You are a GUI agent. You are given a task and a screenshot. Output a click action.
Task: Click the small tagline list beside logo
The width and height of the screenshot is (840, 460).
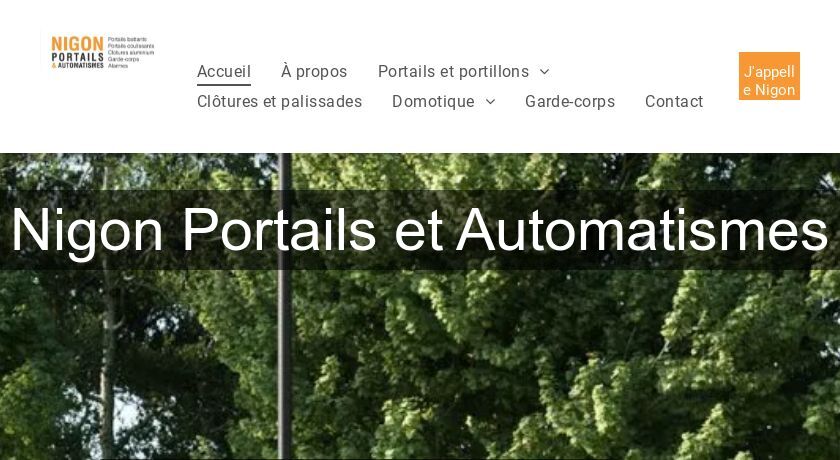tap(131, 52)
